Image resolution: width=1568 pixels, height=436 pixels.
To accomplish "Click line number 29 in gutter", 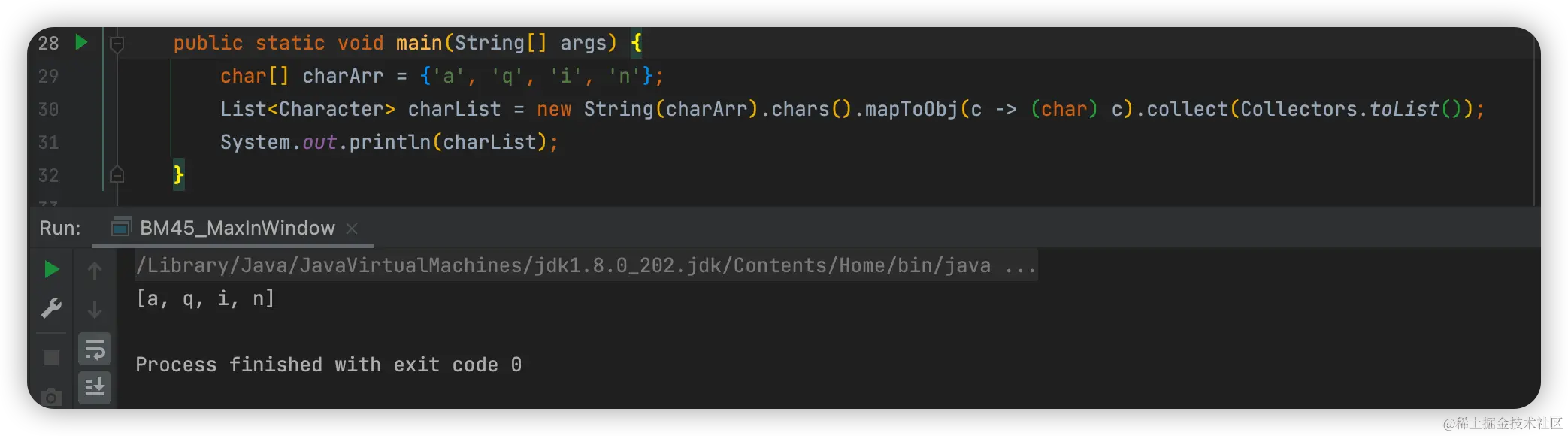I will click(x=48, y=76).
